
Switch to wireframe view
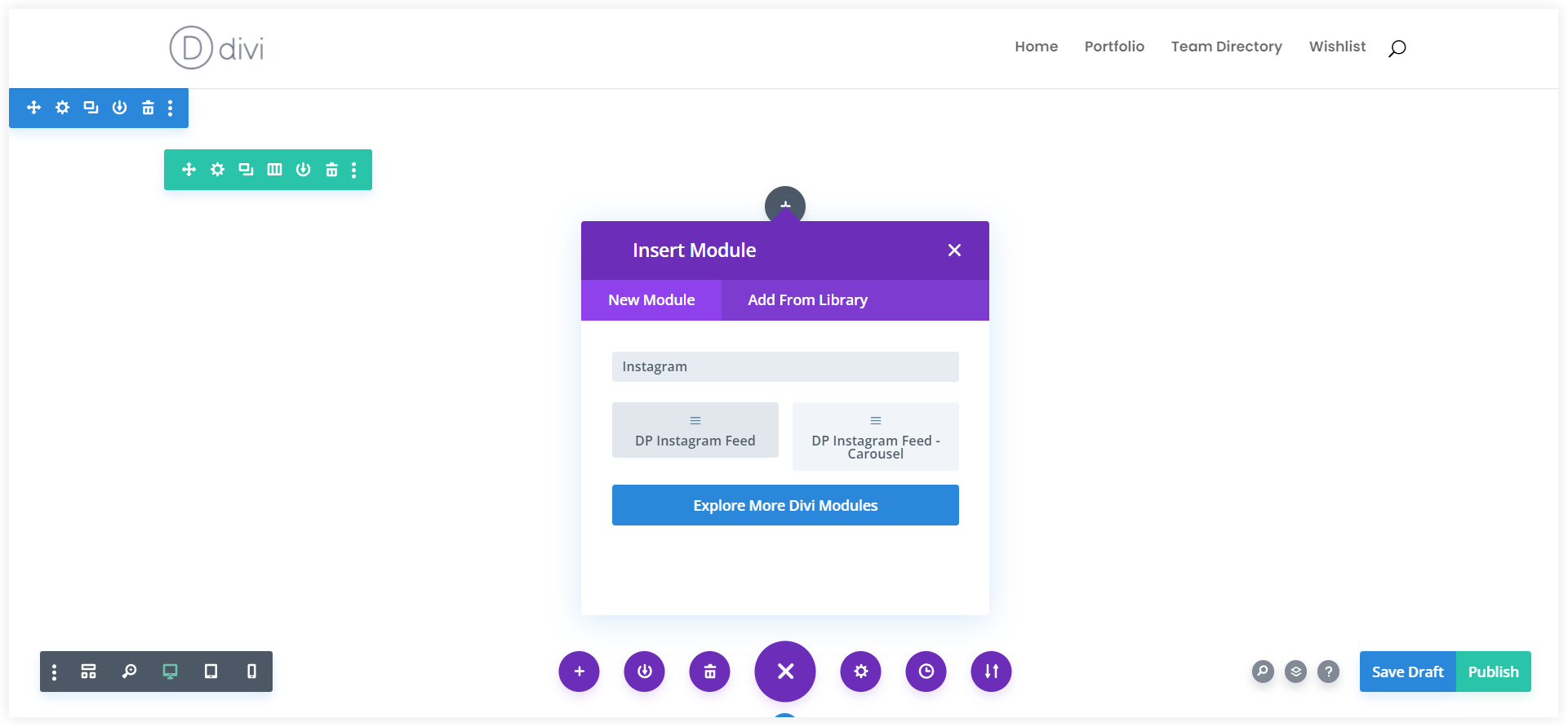(88, 672)
